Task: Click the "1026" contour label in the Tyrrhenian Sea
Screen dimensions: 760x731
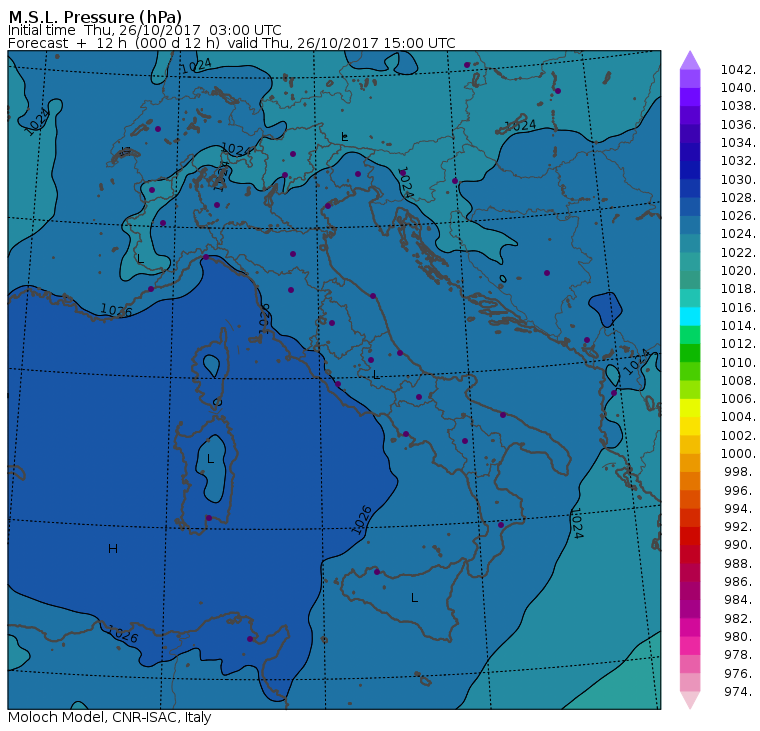Action: (x=362, y=520)
